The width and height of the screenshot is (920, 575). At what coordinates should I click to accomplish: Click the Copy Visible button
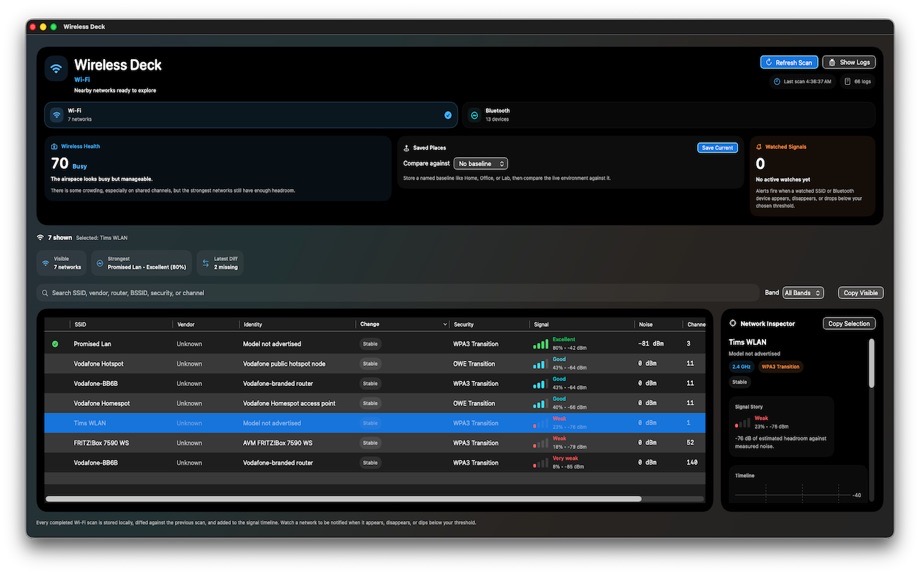[x=860, y=293]
